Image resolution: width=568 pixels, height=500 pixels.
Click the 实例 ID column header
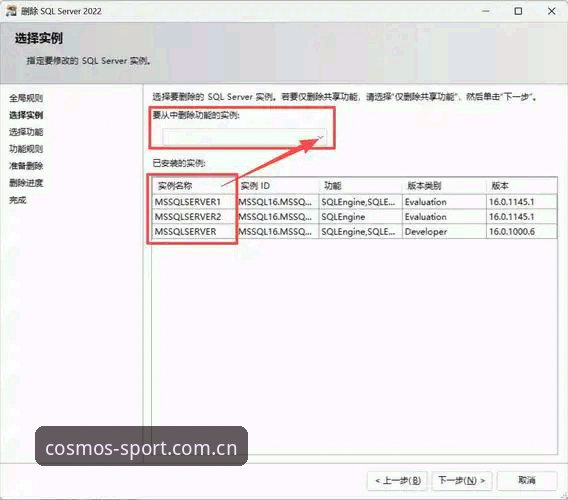(278, 186)
